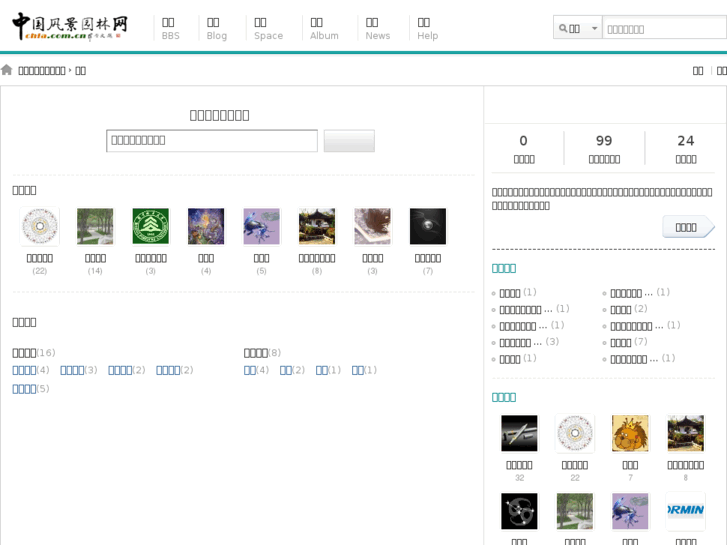Open the BBS navigation item
Image resolution: width=727 pixels, height=545 pixels.
tap(170, 28)
